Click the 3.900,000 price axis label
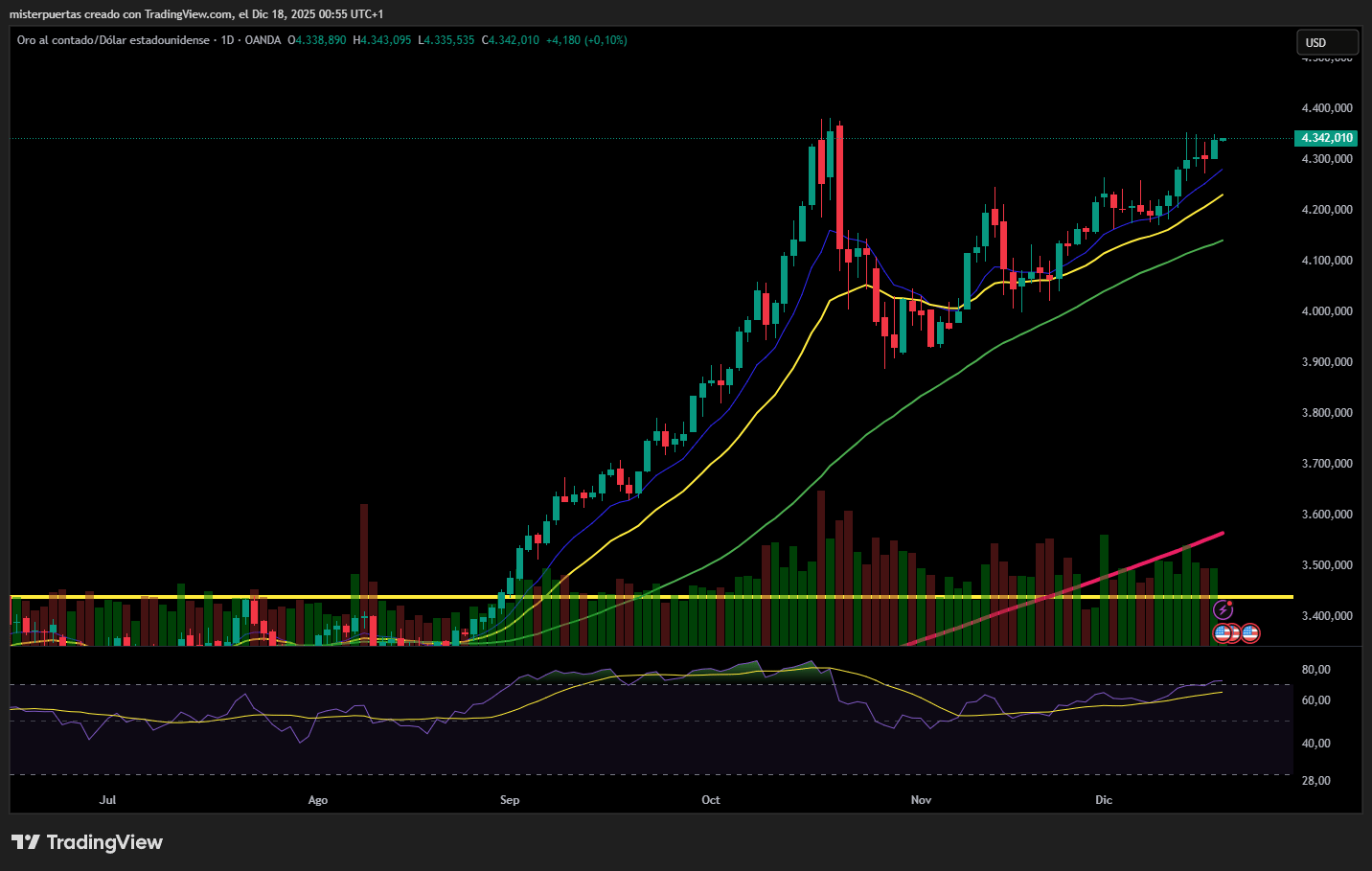 [1327, 362]
